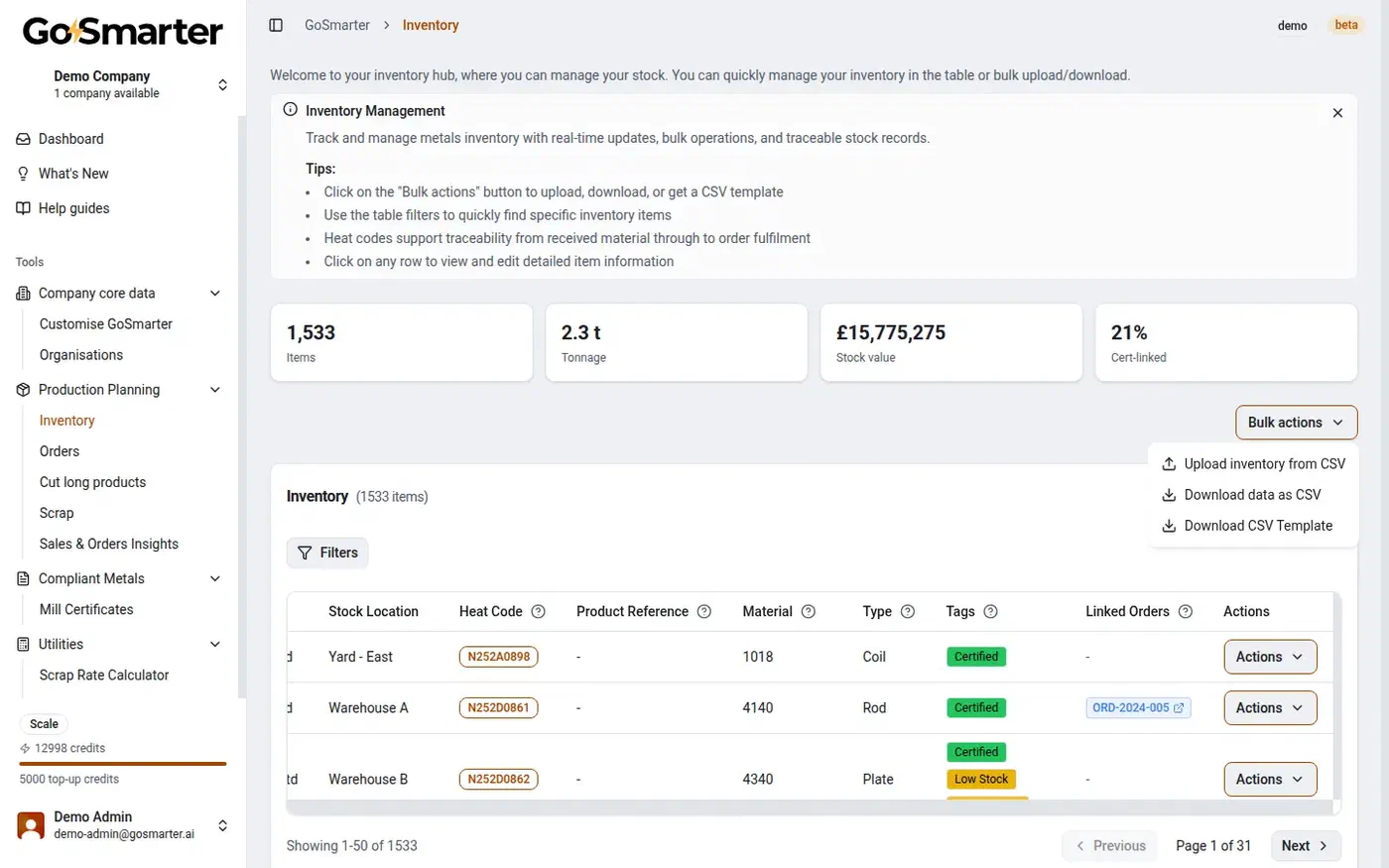This screenshot has width=1389, height=868.
Task: Toggle the sidebar panel icon
Action: pyautogui.click(x=276, y=25)
